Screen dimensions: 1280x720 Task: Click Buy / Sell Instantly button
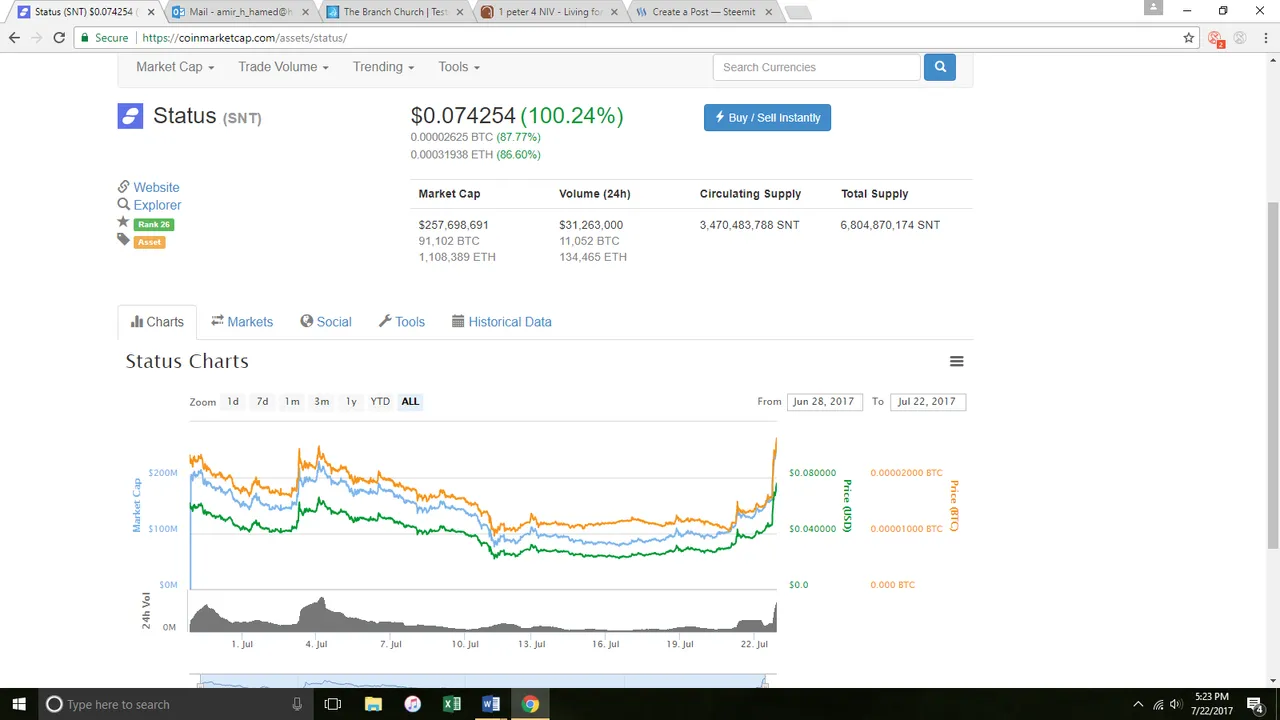pyautogui.click(x=767, y=118)
